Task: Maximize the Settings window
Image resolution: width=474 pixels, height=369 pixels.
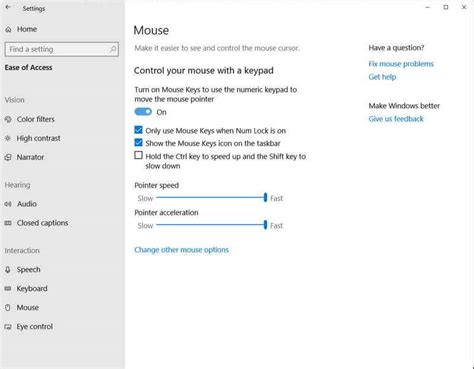Action: 446,7
